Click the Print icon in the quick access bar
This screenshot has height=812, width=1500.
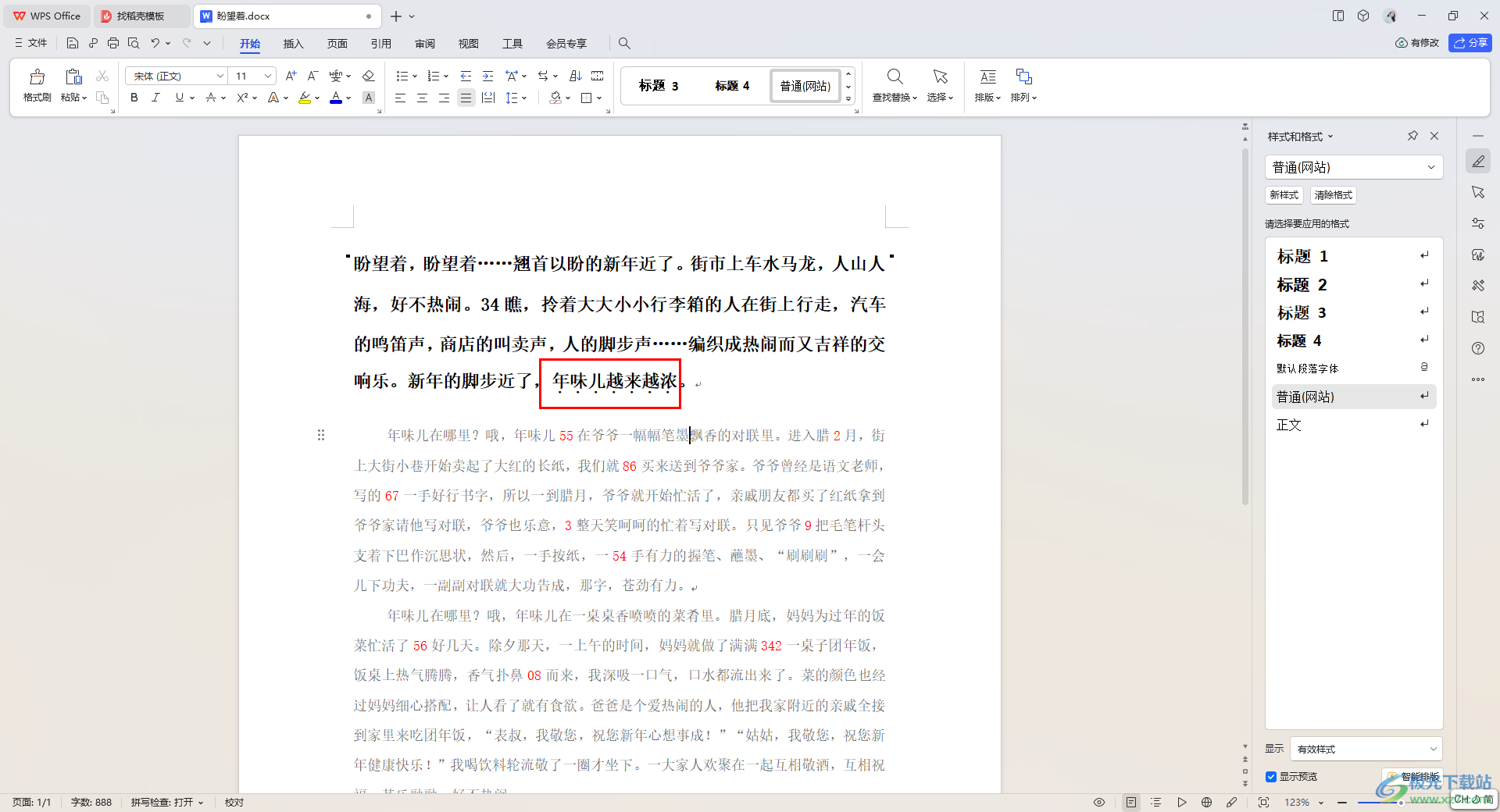[x=113, y=44]
